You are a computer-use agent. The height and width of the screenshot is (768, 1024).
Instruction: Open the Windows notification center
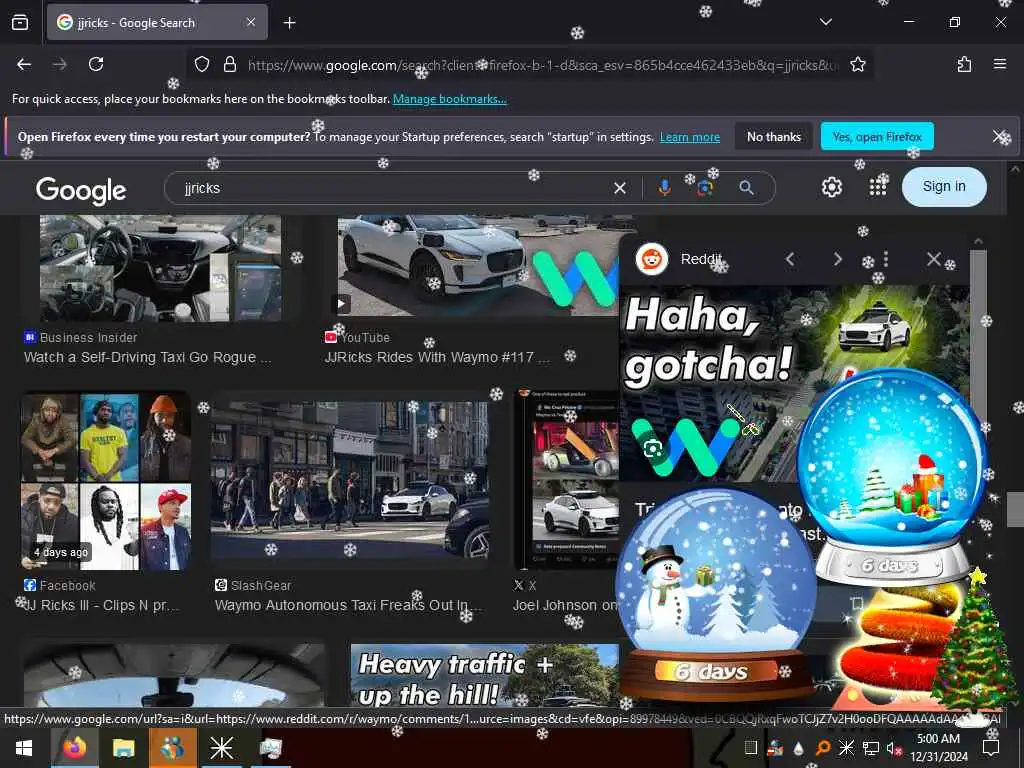(x=991, y=748)
